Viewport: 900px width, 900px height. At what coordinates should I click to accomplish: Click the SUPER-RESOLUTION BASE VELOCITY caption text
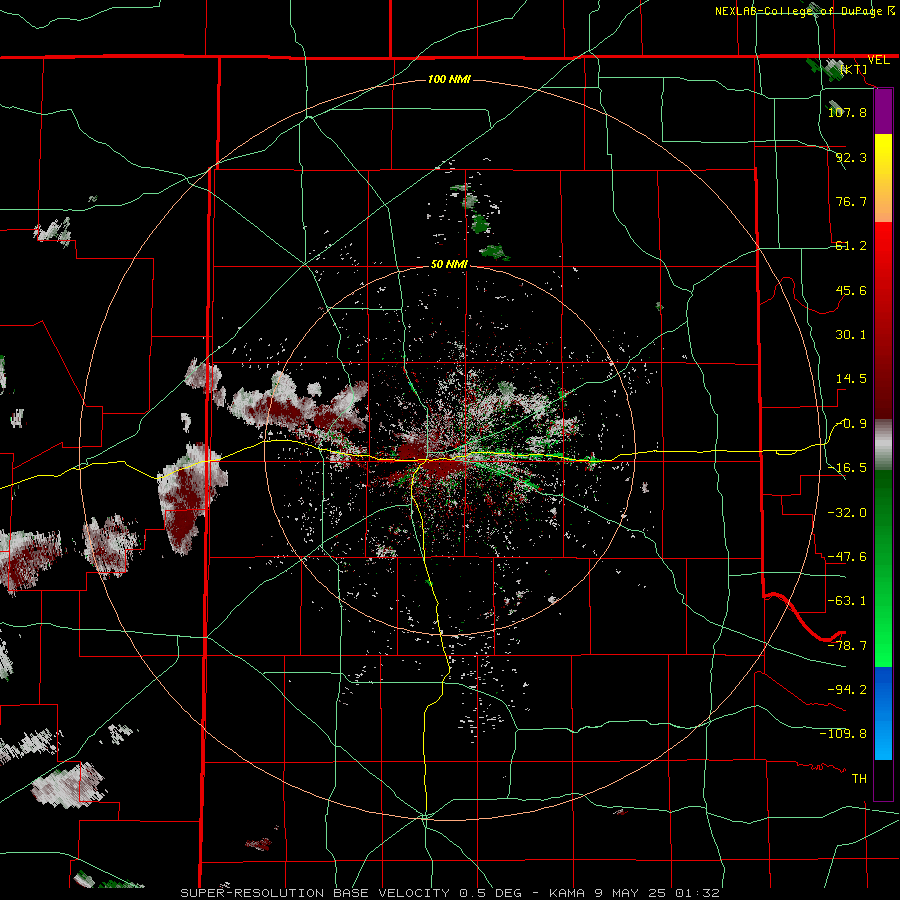pos(317,893)
